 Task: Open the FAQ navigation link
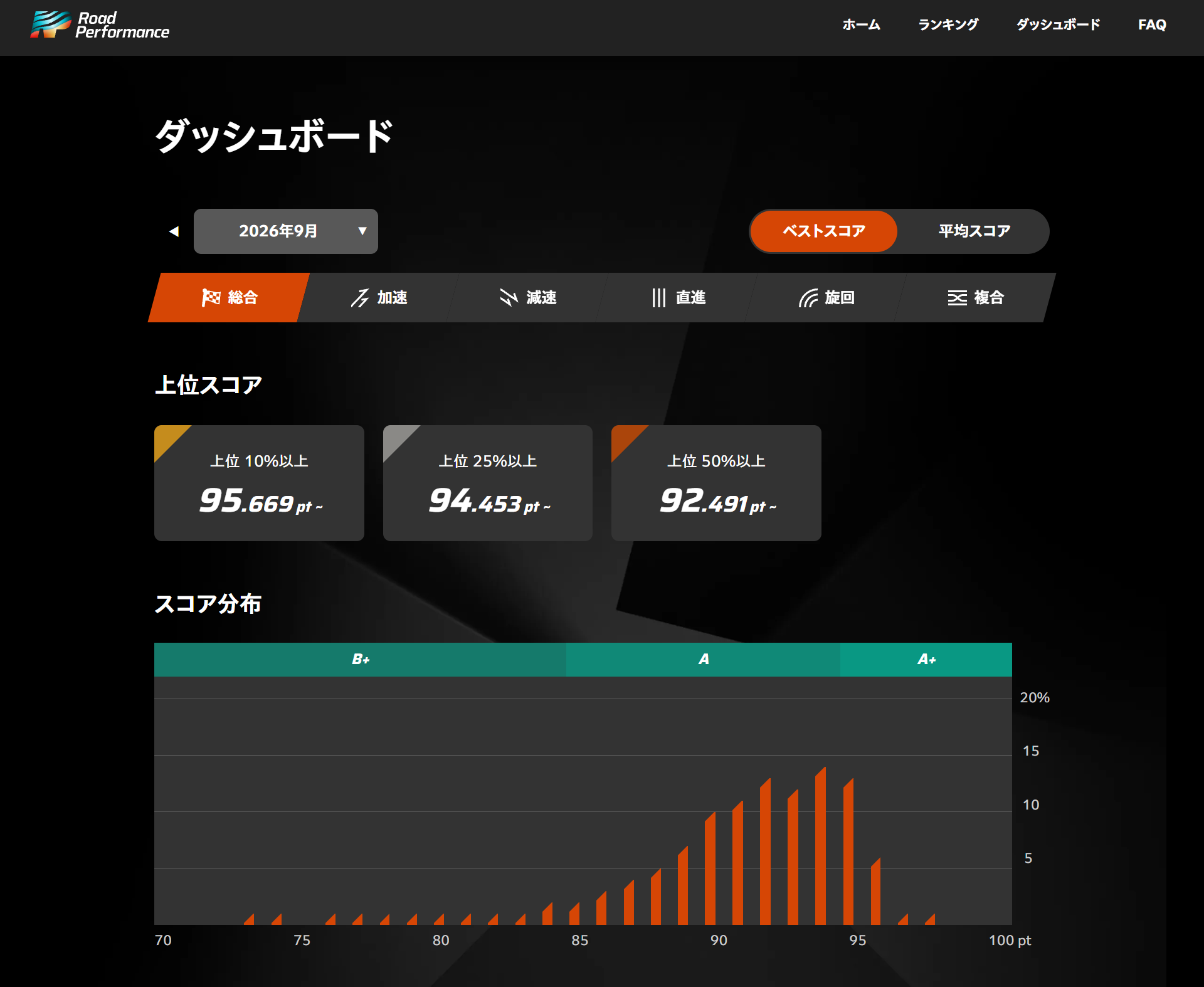pos(1152,24)
